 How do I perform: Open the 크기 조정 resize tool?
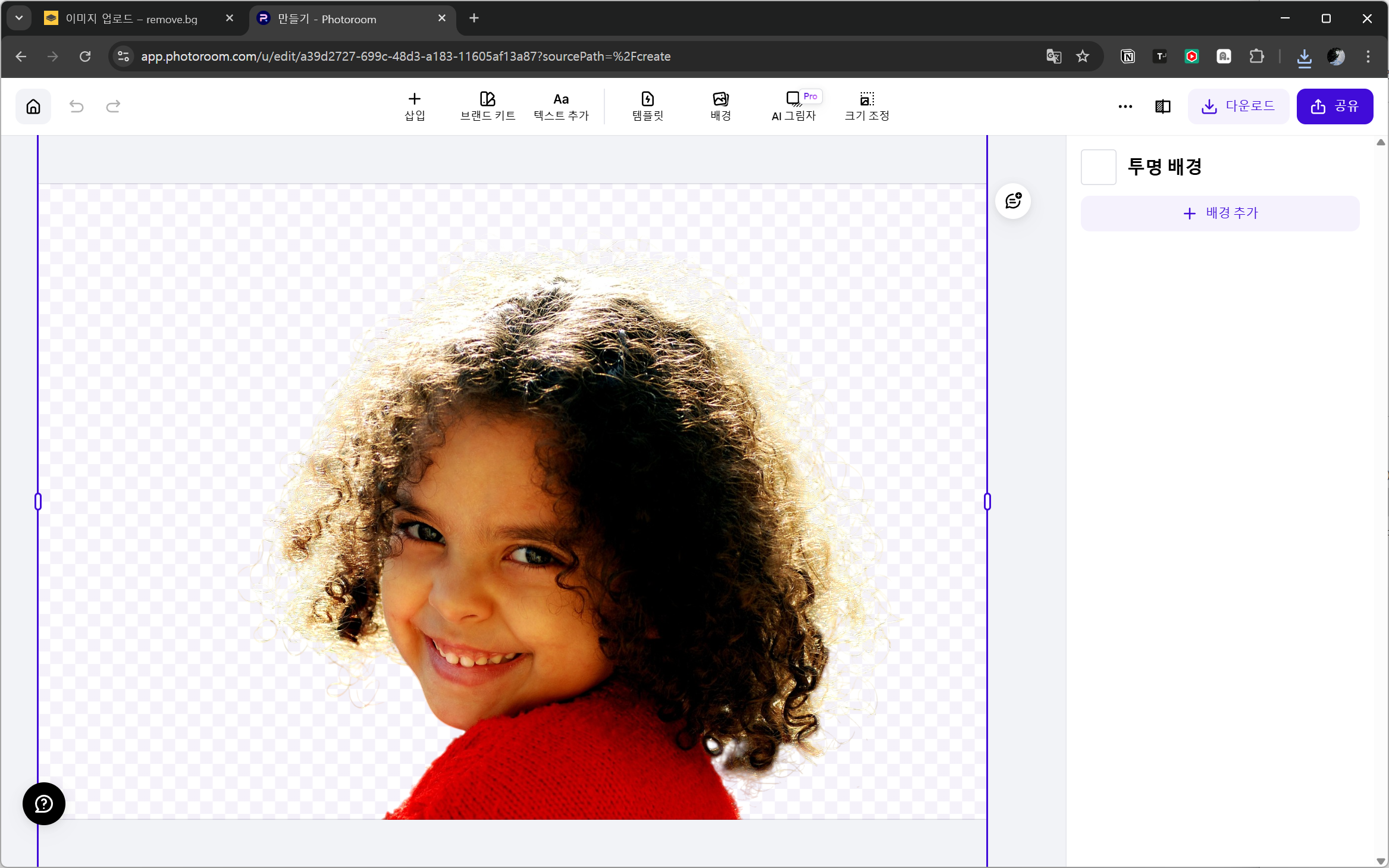867,106
